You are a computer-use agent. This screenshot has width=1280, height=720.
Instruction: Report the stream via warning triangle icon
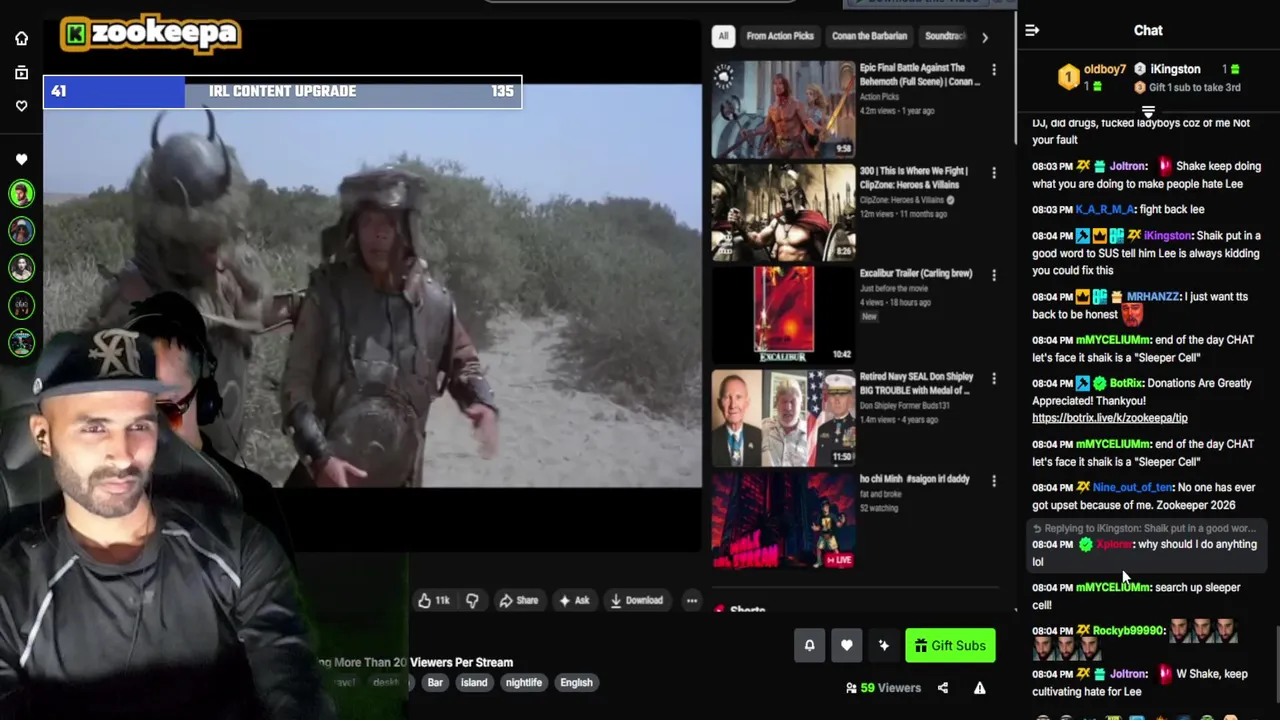coord(980,688)
